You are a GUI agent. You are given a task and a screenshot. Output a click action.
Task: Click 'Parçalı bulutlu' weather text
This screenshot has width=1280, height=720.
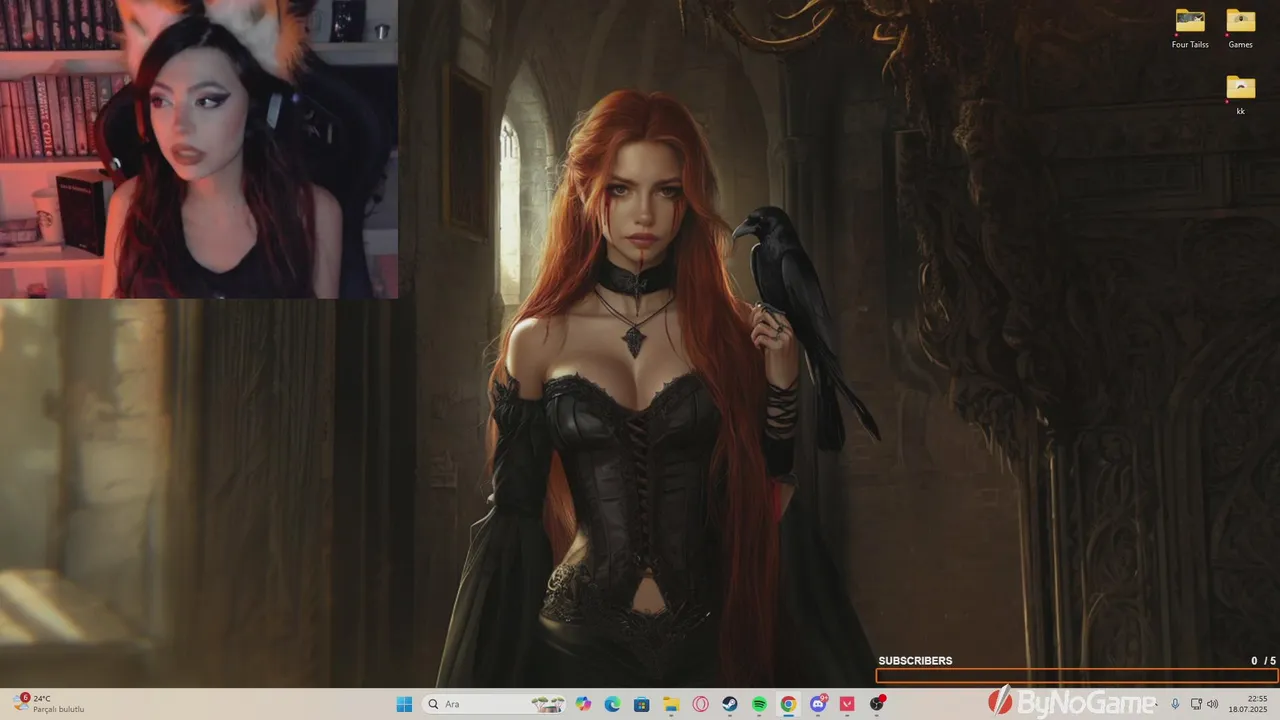(x=58, y=710)
